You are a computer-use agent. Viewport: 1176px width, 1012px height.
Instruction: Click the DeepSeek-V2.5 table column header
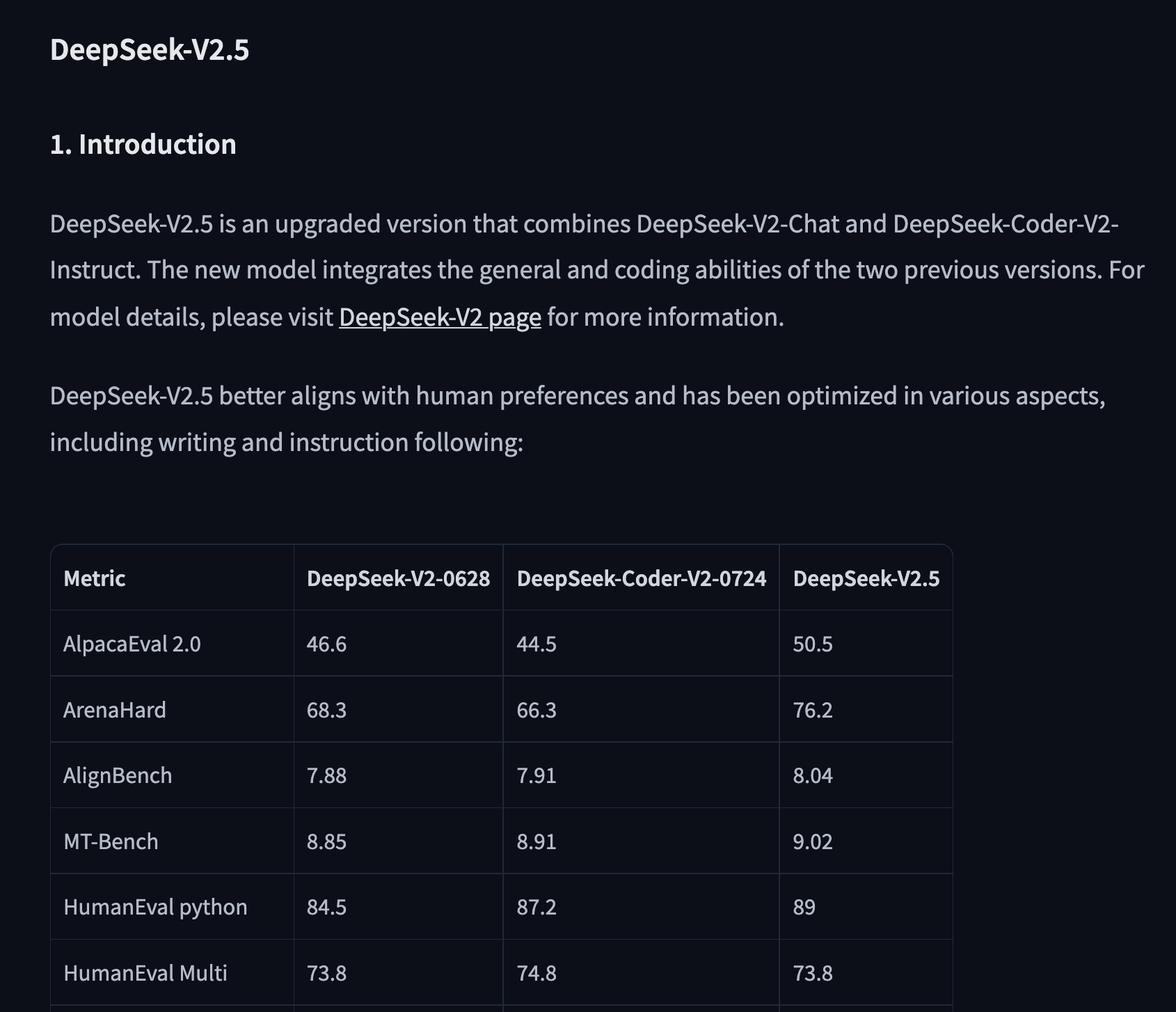[866, 578]
